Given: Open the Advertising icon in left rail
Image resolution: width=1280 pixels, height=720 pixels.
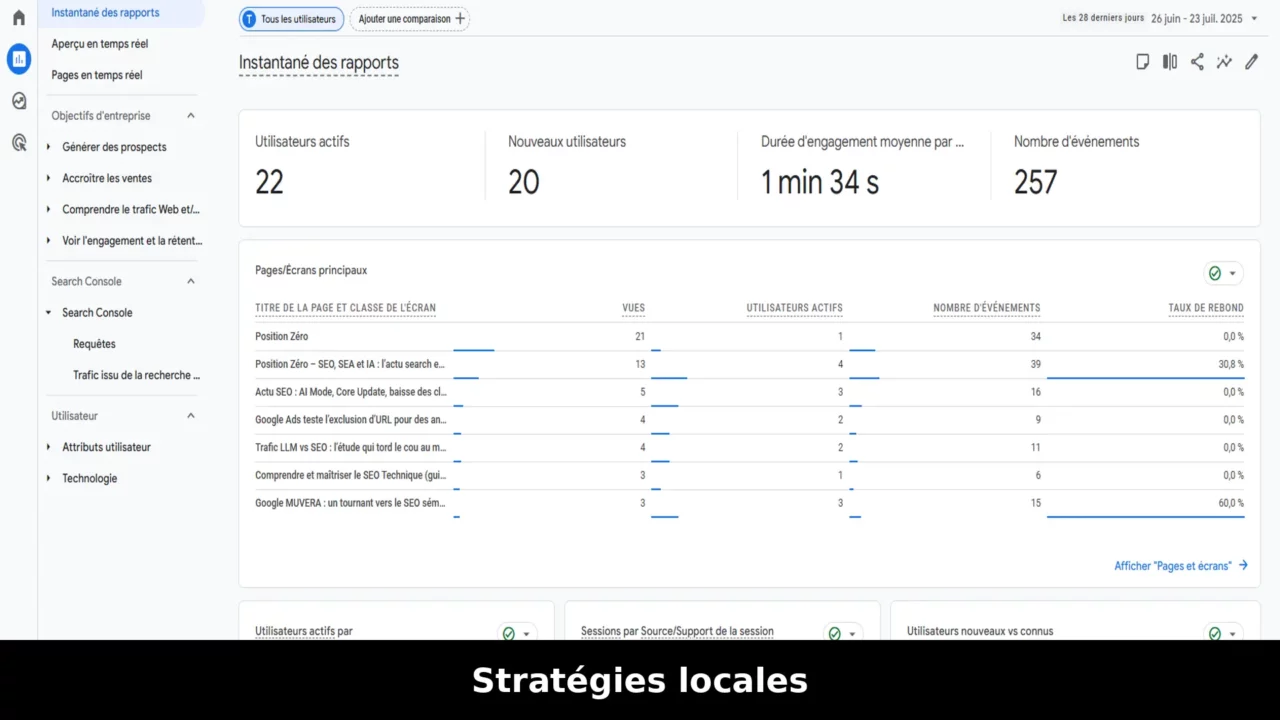Looking at the screenshot, I should point(19,143).
